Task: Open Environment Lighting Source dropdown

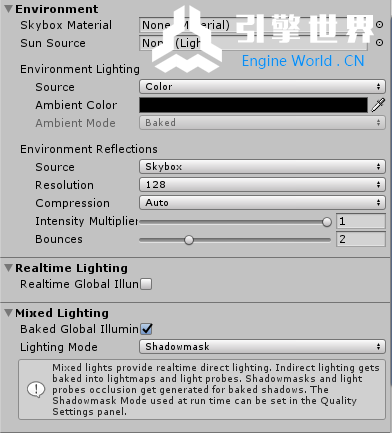Action: click(262, 87)
